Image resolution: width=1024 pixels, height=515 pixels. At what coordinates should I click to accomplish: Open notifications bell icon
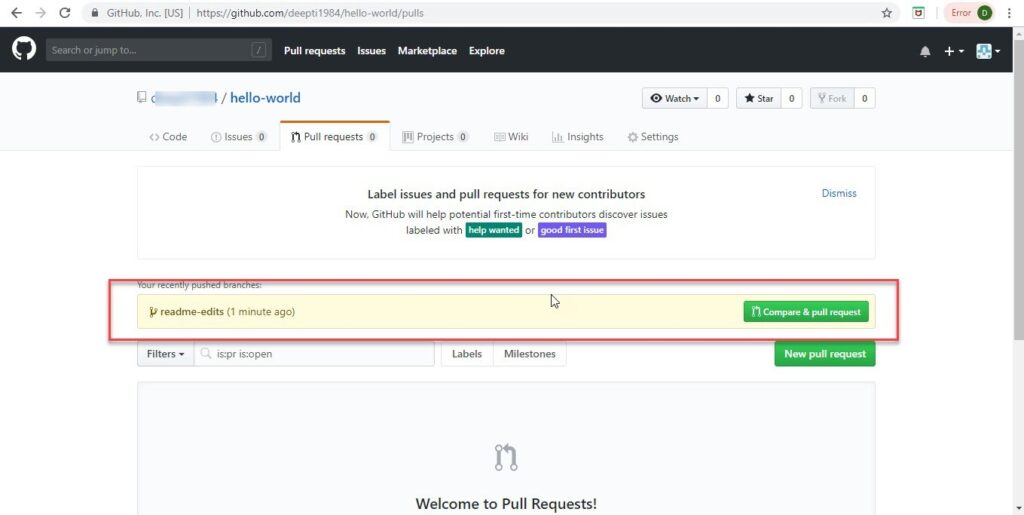(x=925, y=51)
